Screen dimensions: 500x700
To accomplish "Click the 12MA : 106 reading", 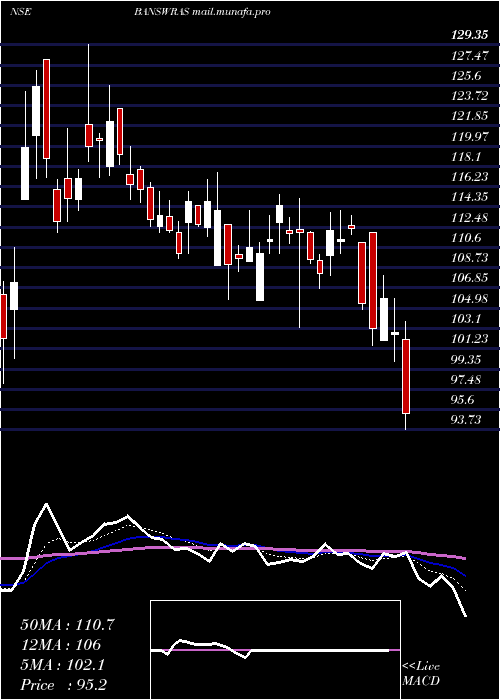I will pos(60,645).
